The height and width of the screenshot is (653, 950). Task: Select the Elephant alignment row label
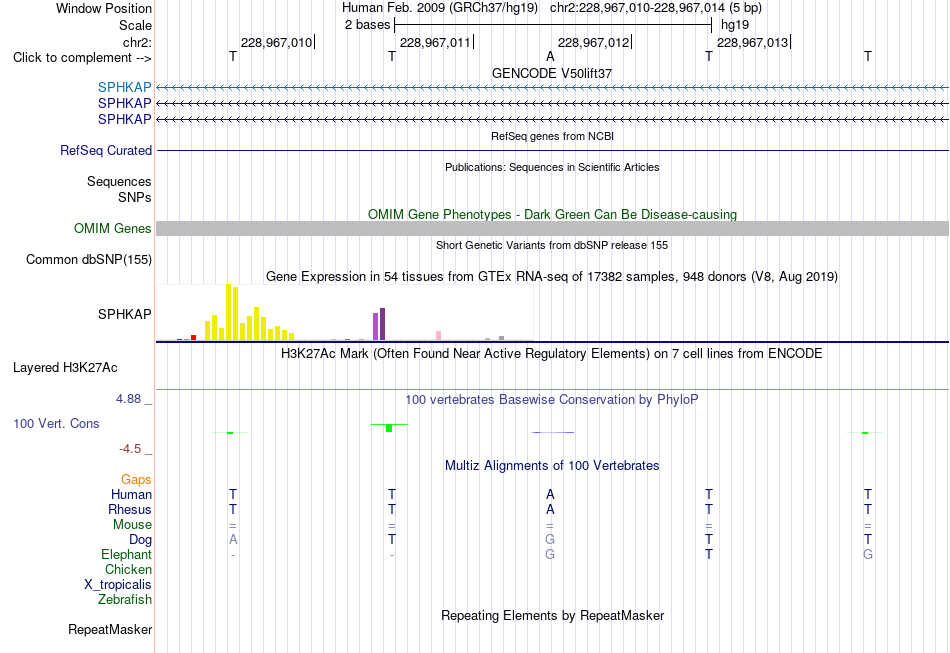click(126, 555)
